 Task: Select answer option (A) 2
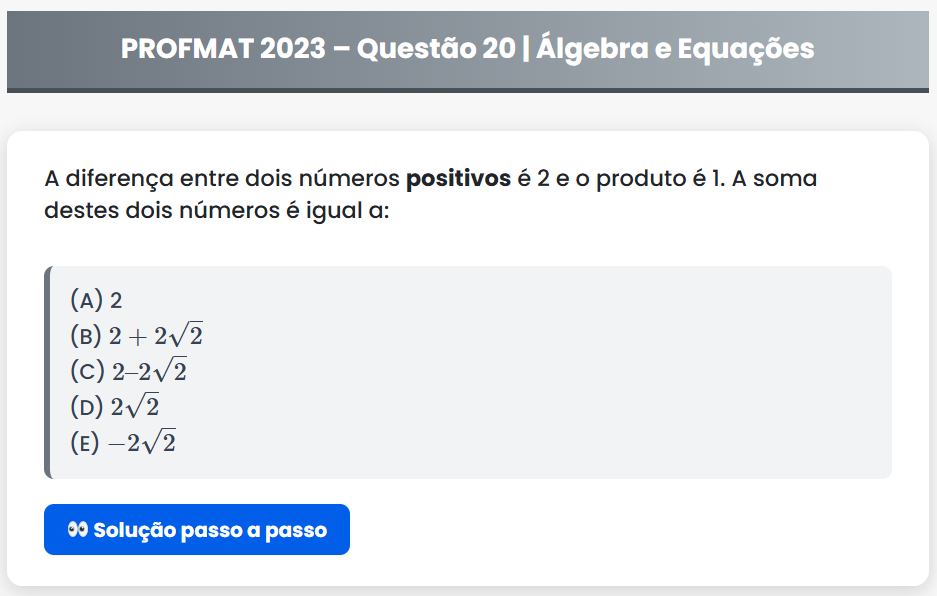tap(97, 300)
